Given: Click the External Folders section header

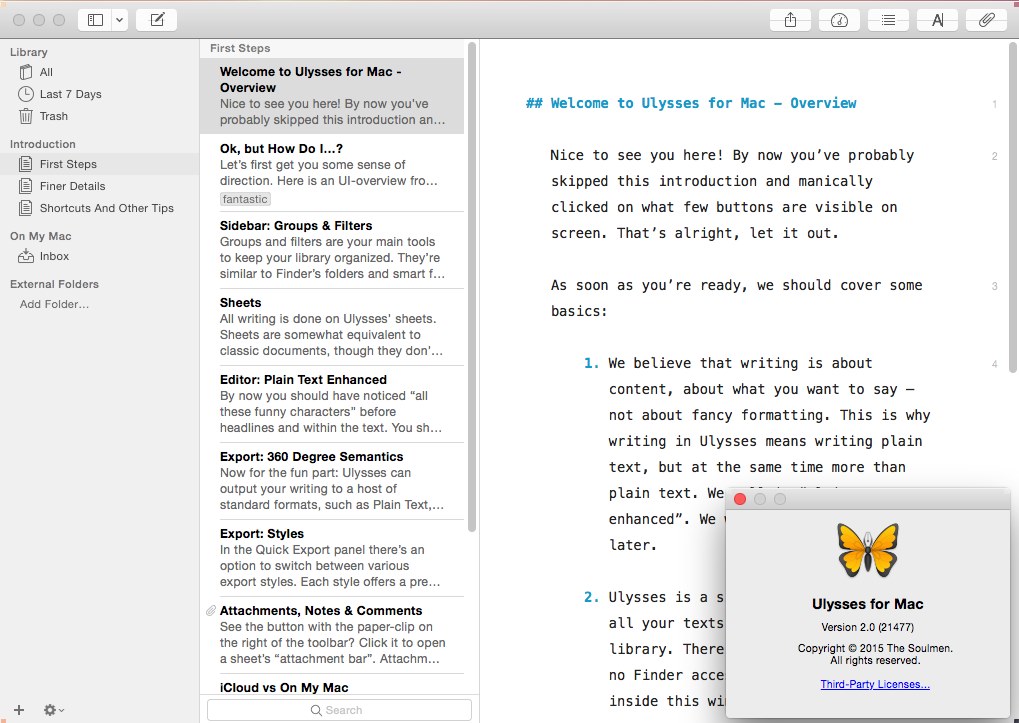Looking at the screenshot, I should pos(55,285).
